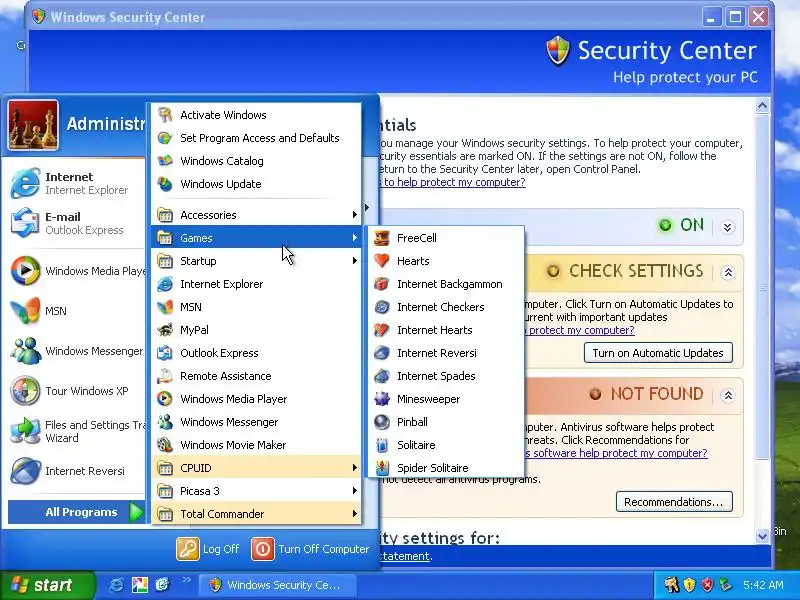
Task: Collapse the CHECK SETTINGS section
Action: pyautogui.click(x=728, y=272)
